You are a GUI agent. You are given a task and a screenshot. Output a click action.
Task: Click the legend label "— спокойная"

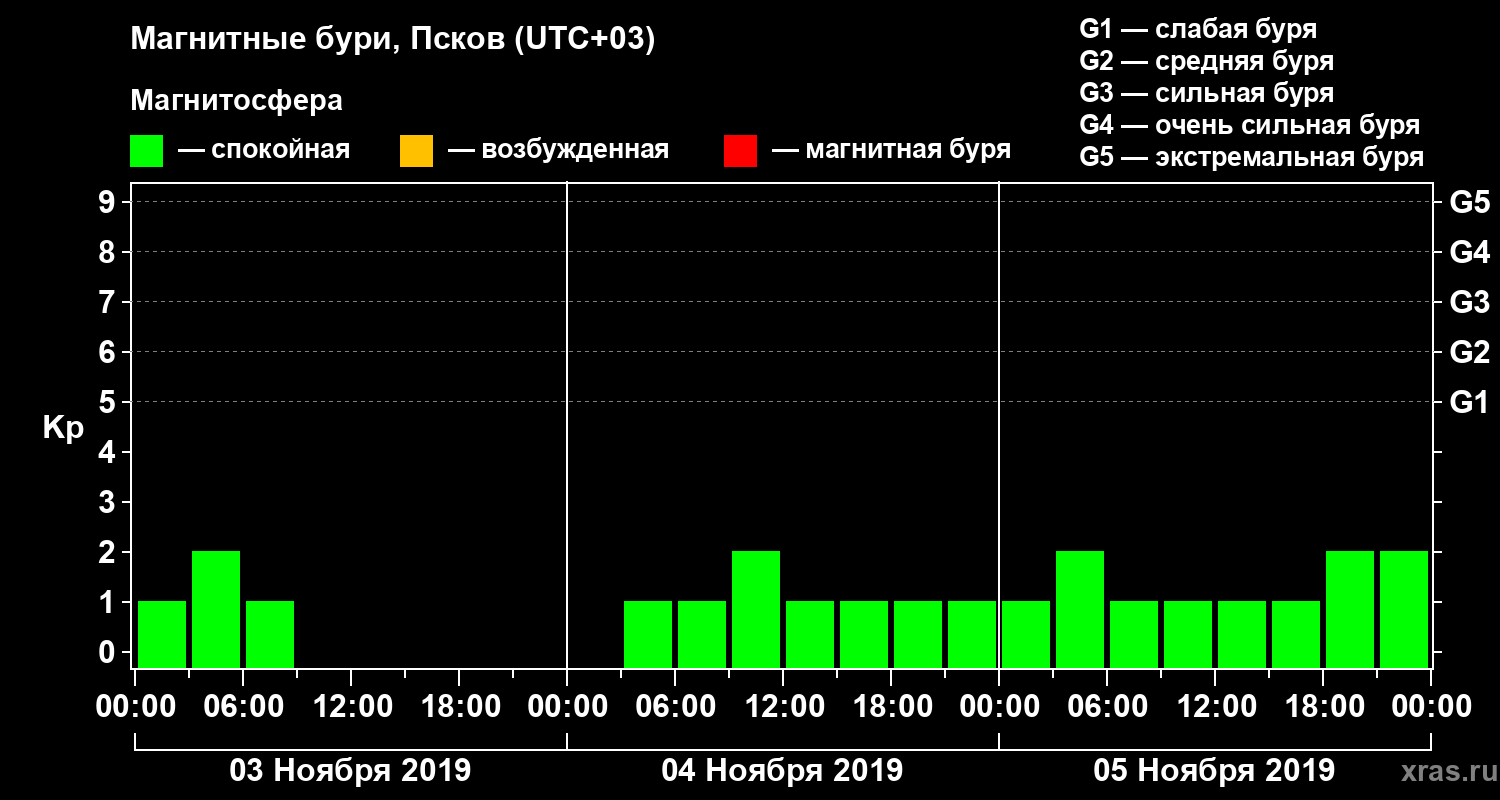(264, 150)
